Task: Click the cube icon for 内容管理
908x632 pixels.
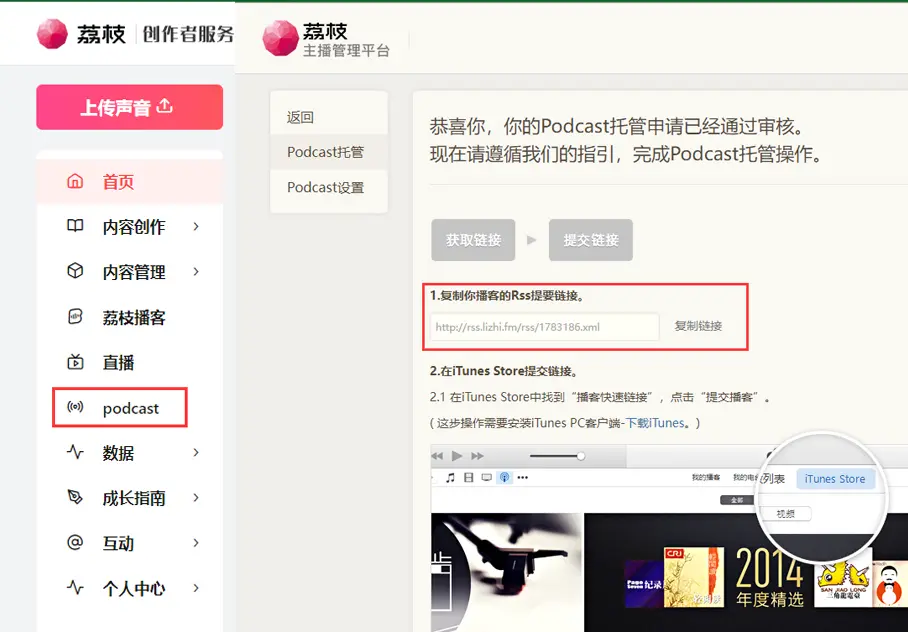Action: 75,272
